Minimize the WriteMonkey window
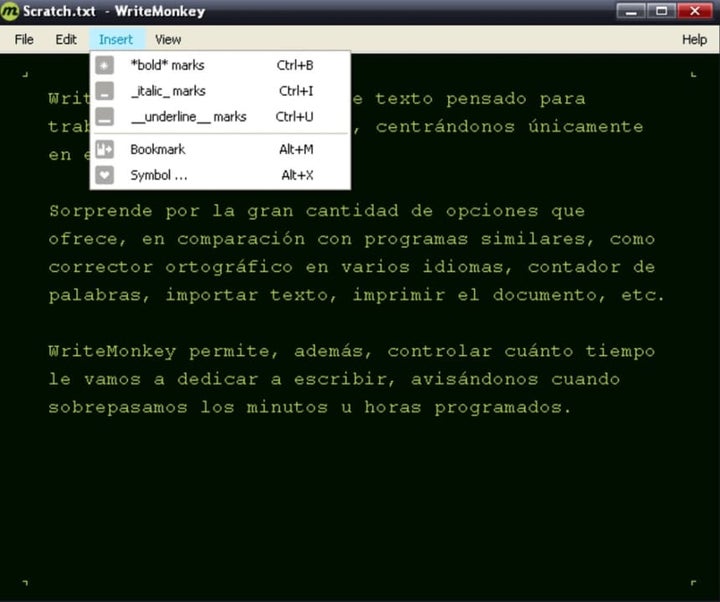 coord(629,11)
